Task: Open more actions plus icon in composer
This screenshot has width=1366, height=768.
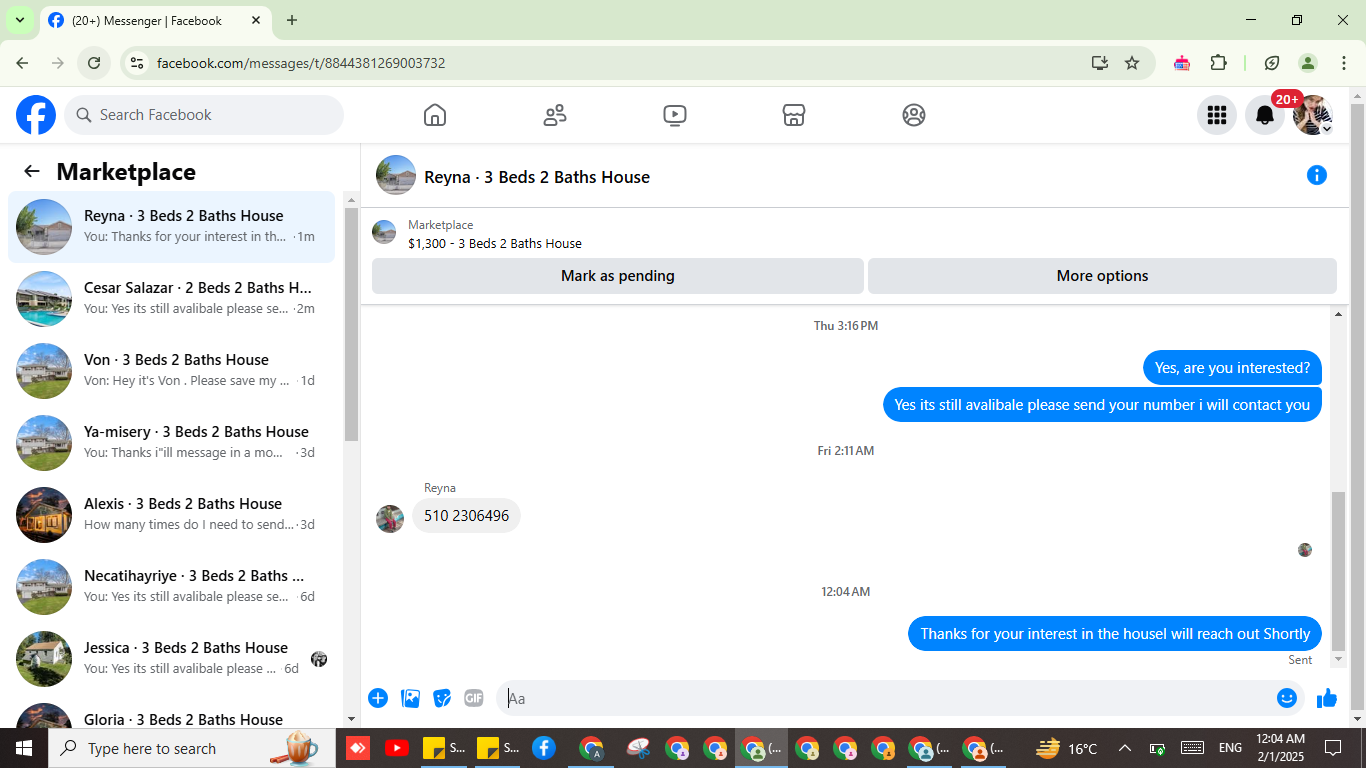Action: [378, 698]
